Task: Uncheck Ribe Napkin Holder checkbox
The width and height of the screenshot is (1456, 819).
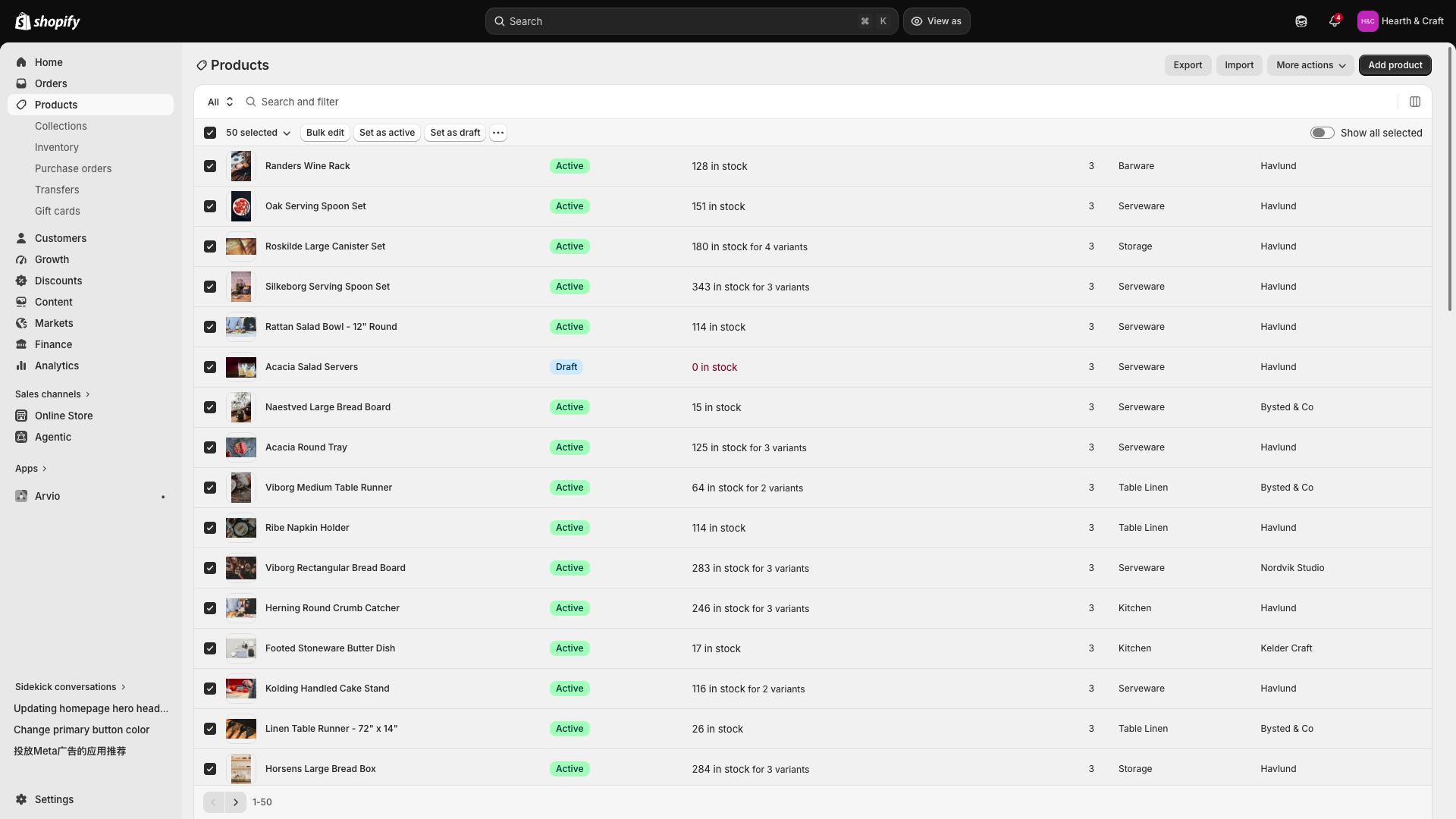Action: [x=210, y=528]
